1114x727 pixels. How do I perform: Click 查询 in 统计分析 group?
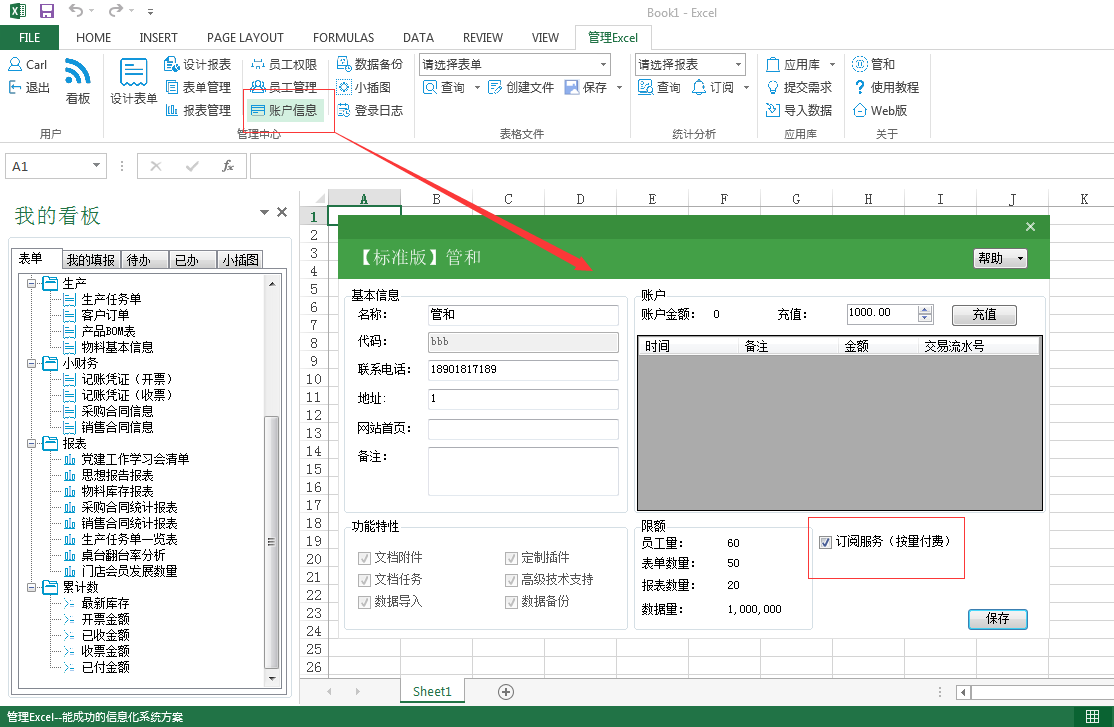point(659,87)
